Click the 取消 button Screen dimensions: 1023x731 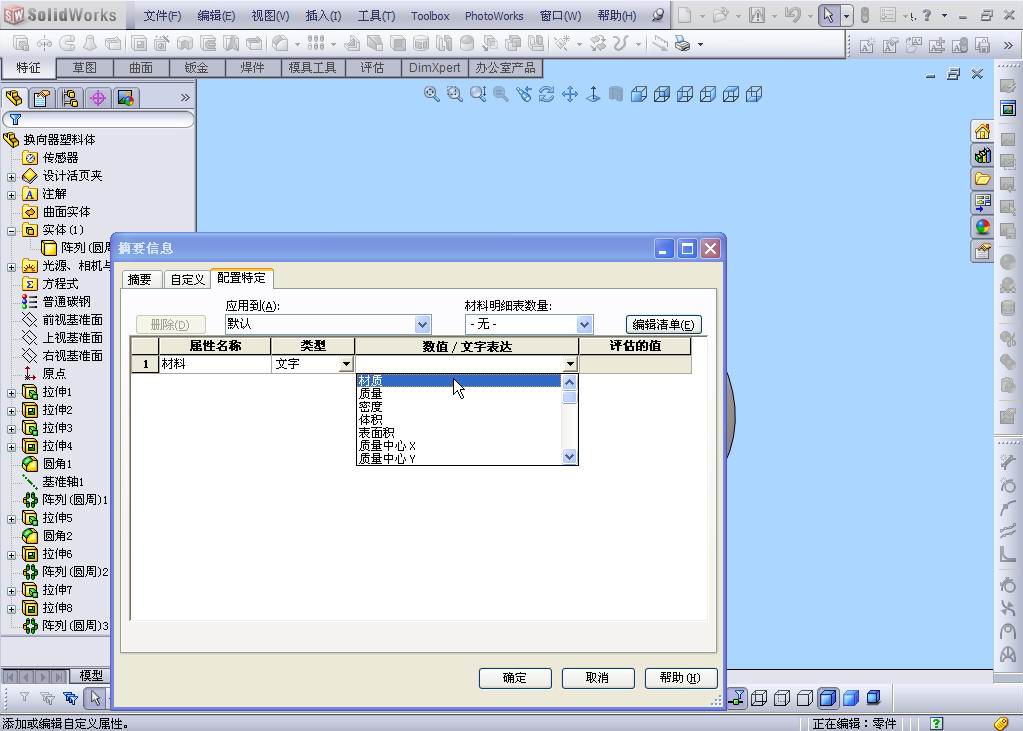(x=598, y=678)
